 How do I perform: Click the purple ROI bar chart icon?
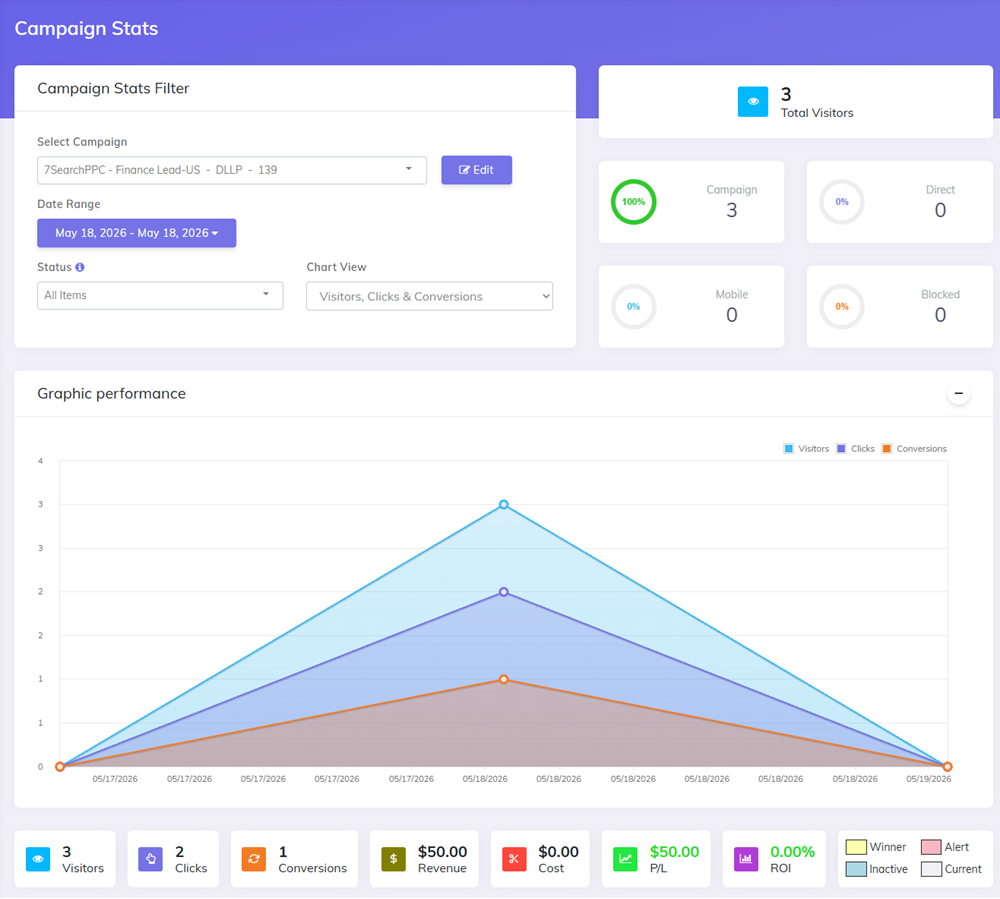tap(746, 859)
